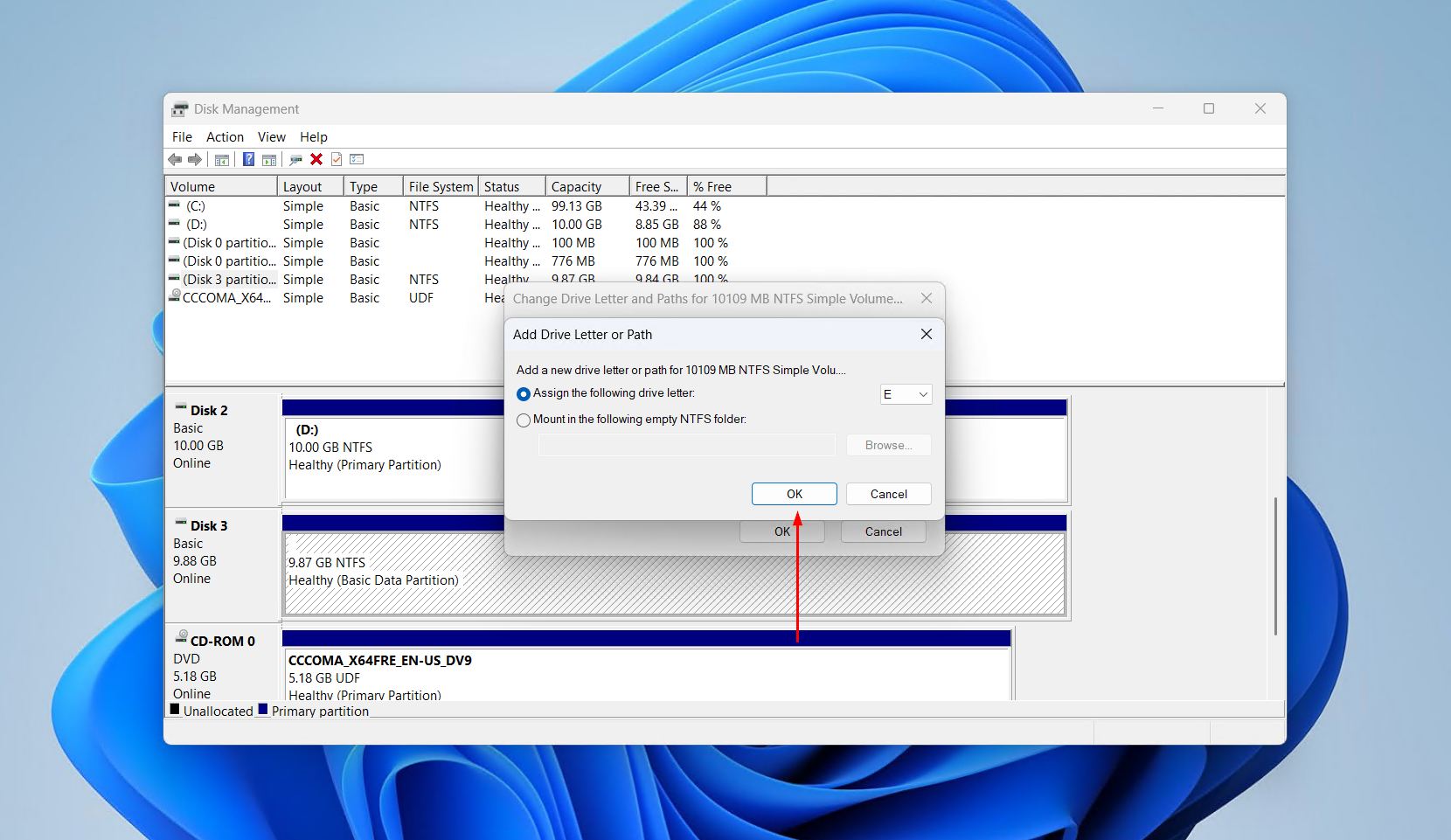1451x840 pixels.
Task: Click the (C:) volume drive icon
Action: [x=174, y=205]
